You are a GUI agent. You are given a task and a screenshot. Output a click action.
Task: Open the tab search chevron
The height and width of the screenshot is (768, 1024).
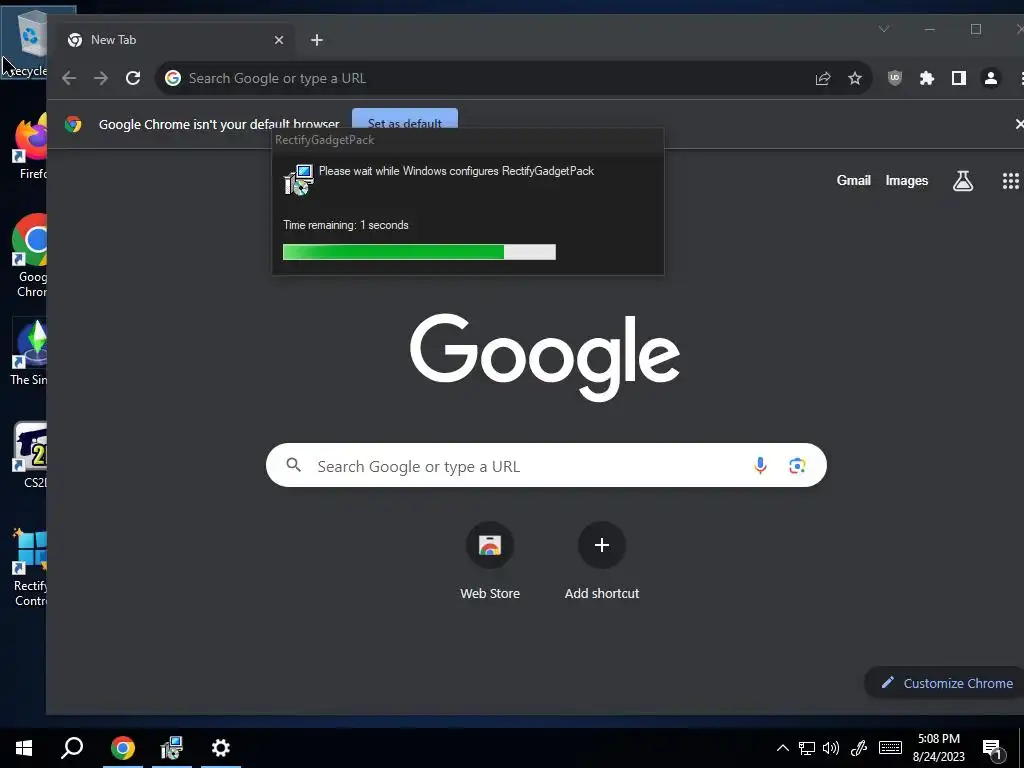[884, 29]
